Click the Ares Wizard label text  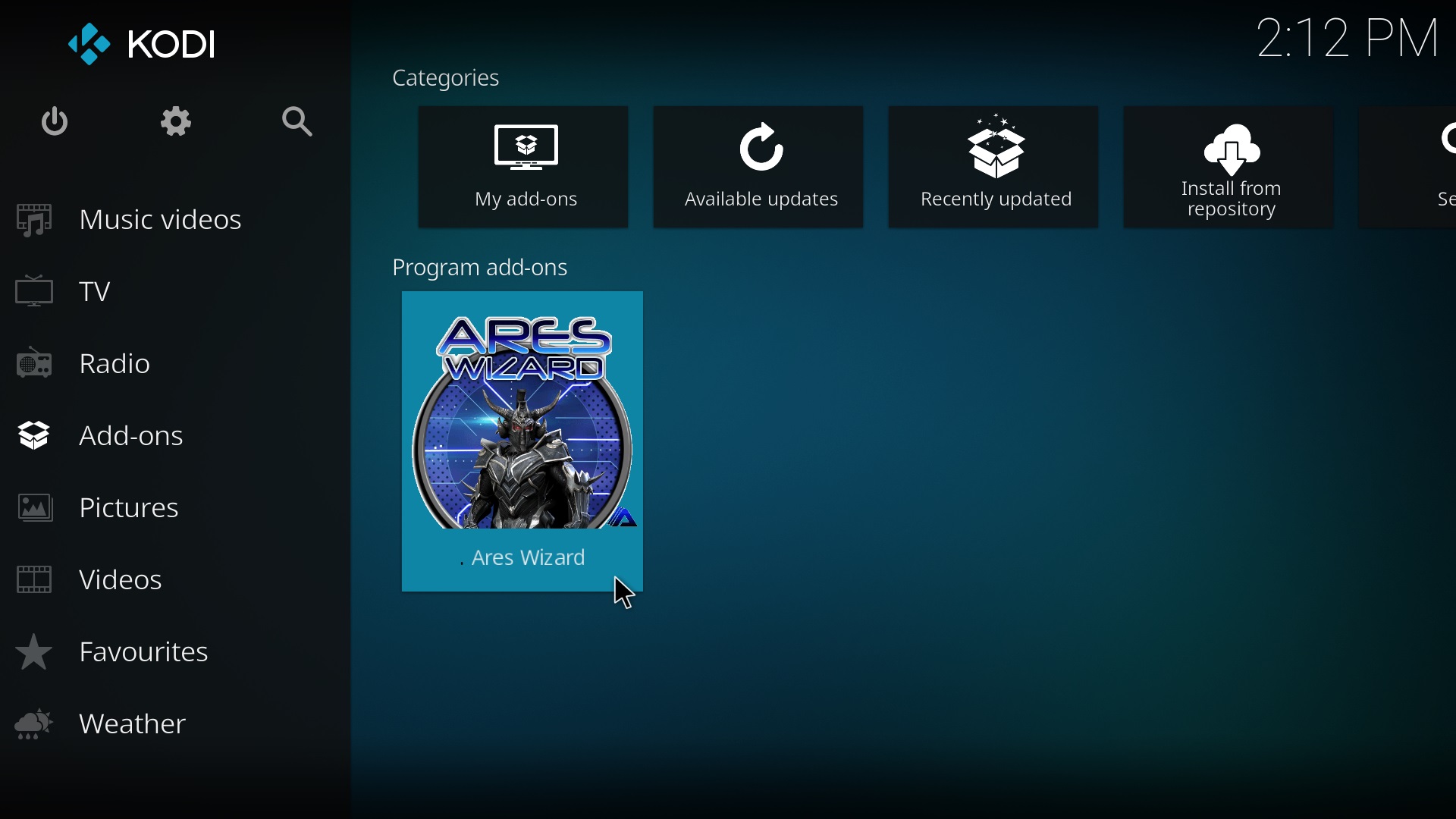tap(529, 559)
